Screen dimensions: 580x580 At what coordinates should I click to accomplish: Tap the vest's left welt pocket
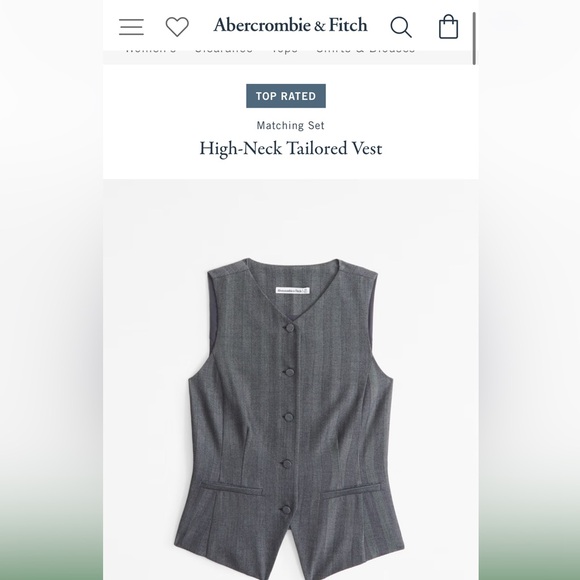[231, 488]
